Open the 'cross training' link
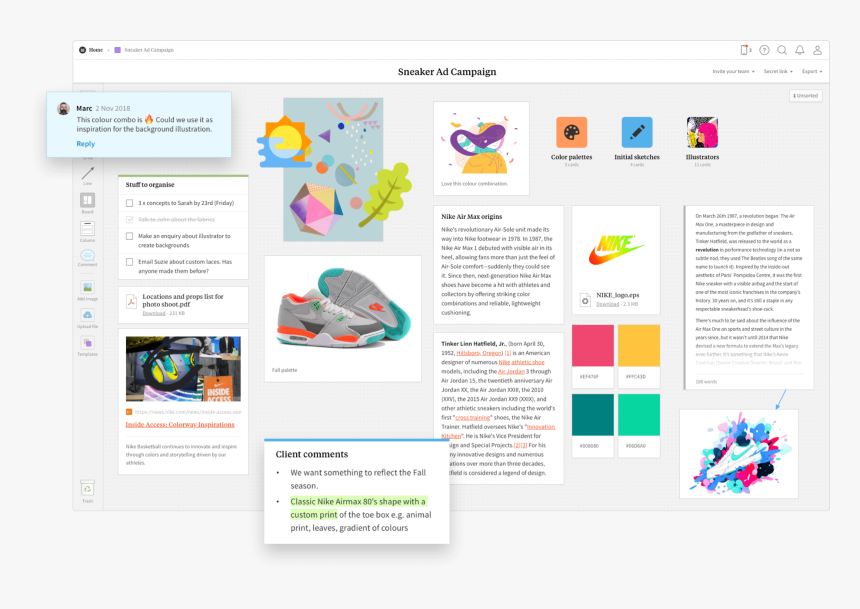The height and width of the screenshot is (609, 860). [473, 418]
